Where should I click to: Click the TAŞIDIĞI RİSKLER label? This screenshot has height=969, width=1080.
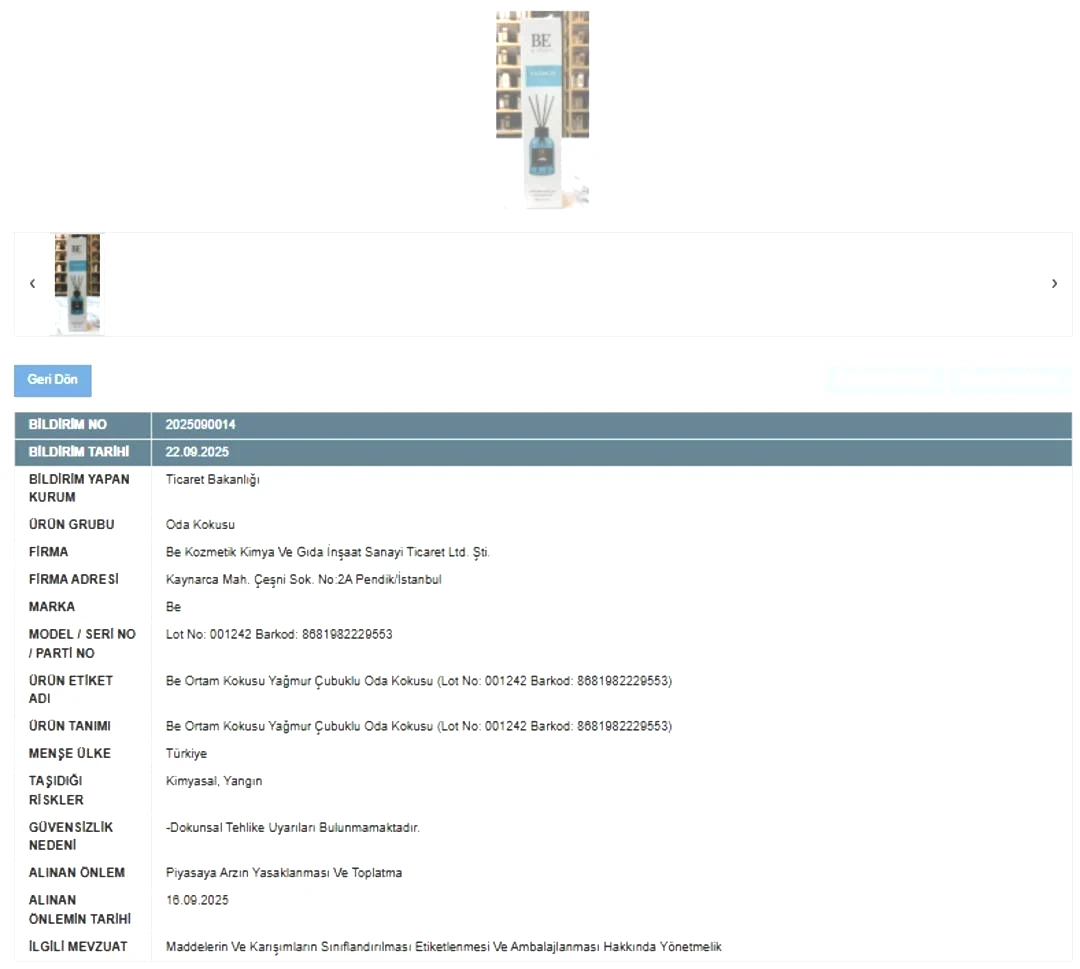coord(56,791)
